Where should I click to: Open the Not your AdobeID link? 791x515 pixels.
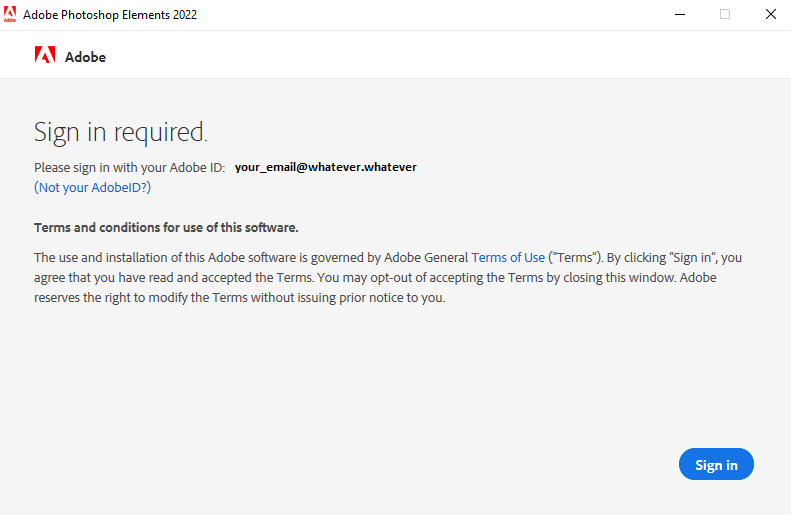[x=92, y=187]
